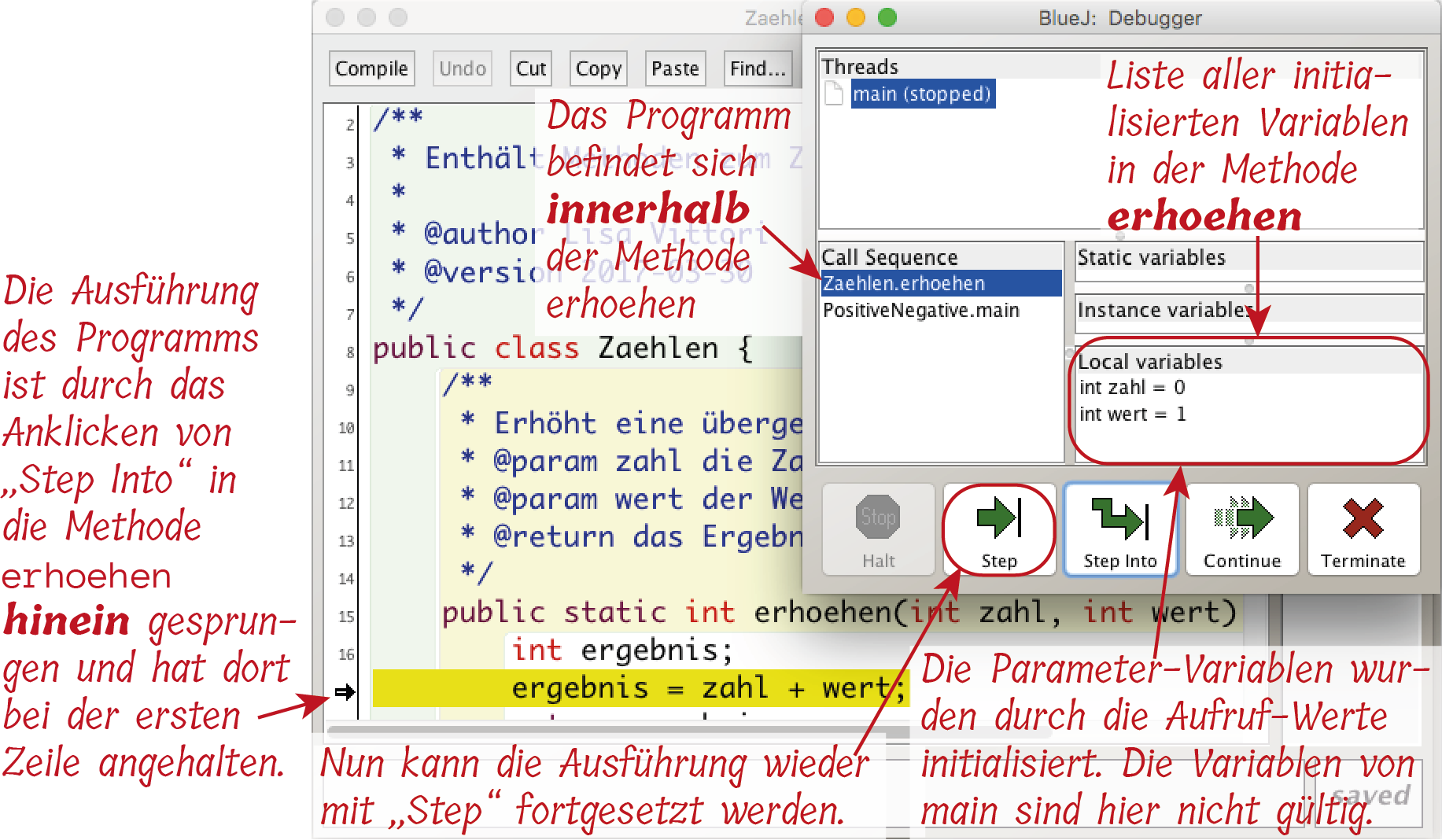Click the int ergebnis; declaration line
Screen dimensions: 1442x840
[x=621, y=650]
